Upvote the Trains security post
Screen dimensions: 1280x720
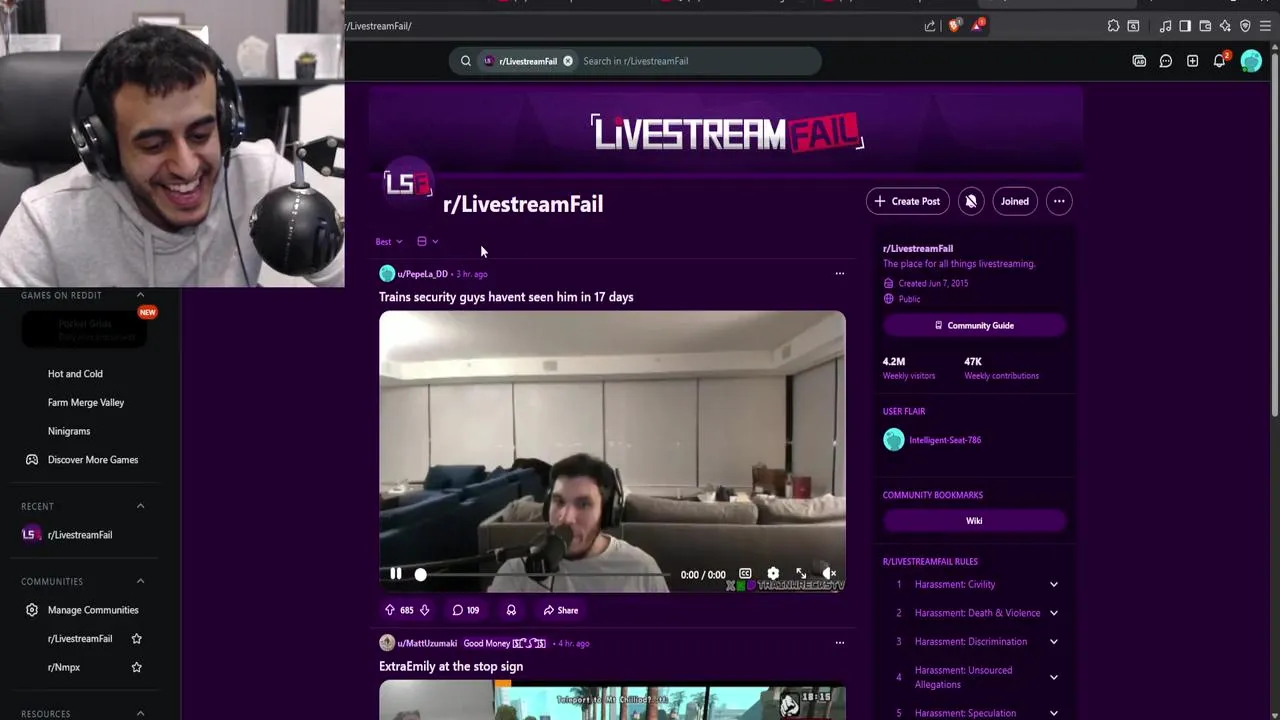(x=390, y=610)
